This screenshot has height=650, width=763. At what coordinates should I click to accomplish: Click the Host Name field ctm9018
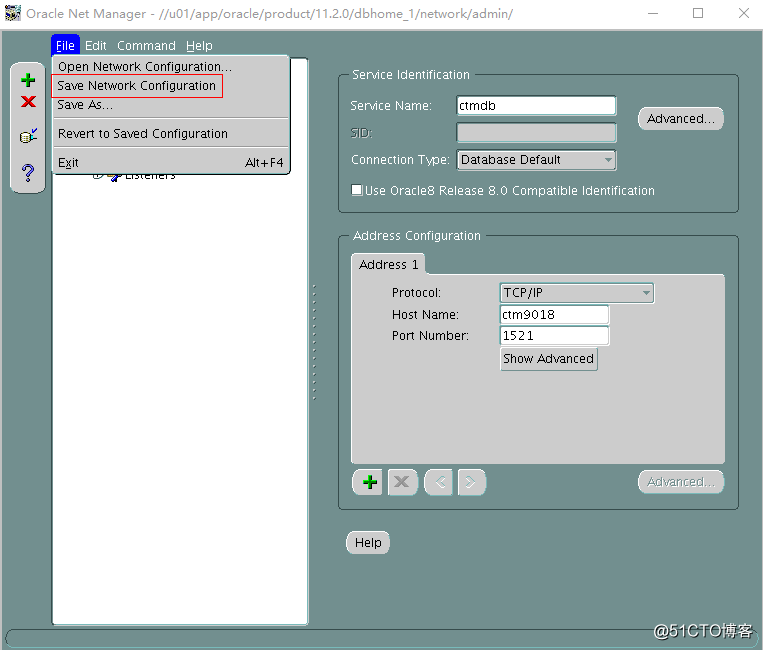pyautogui.click(x=554, y=314)
